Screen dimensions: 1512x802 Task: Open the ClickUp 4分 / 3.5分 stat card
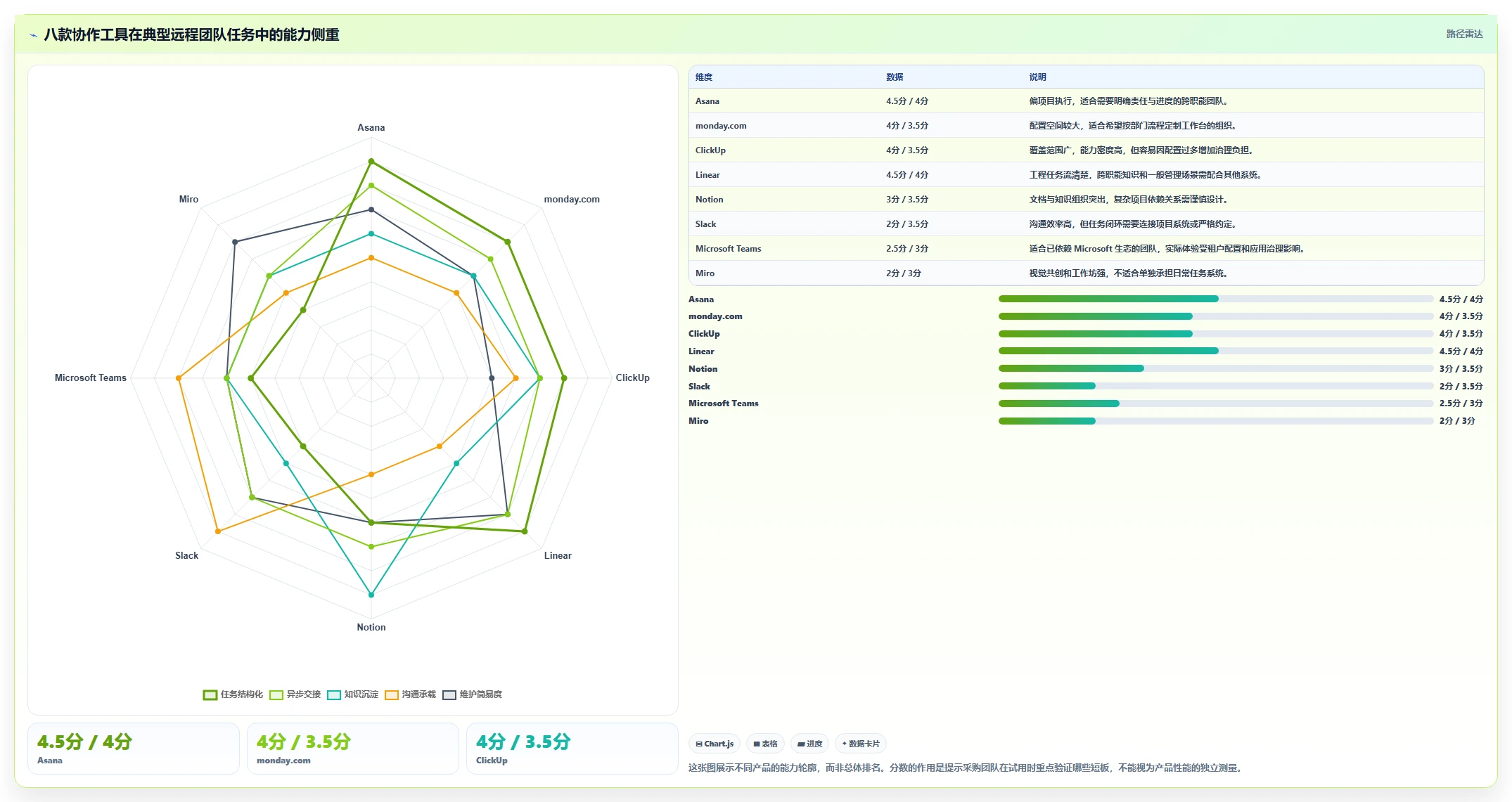tap(572, 749)
